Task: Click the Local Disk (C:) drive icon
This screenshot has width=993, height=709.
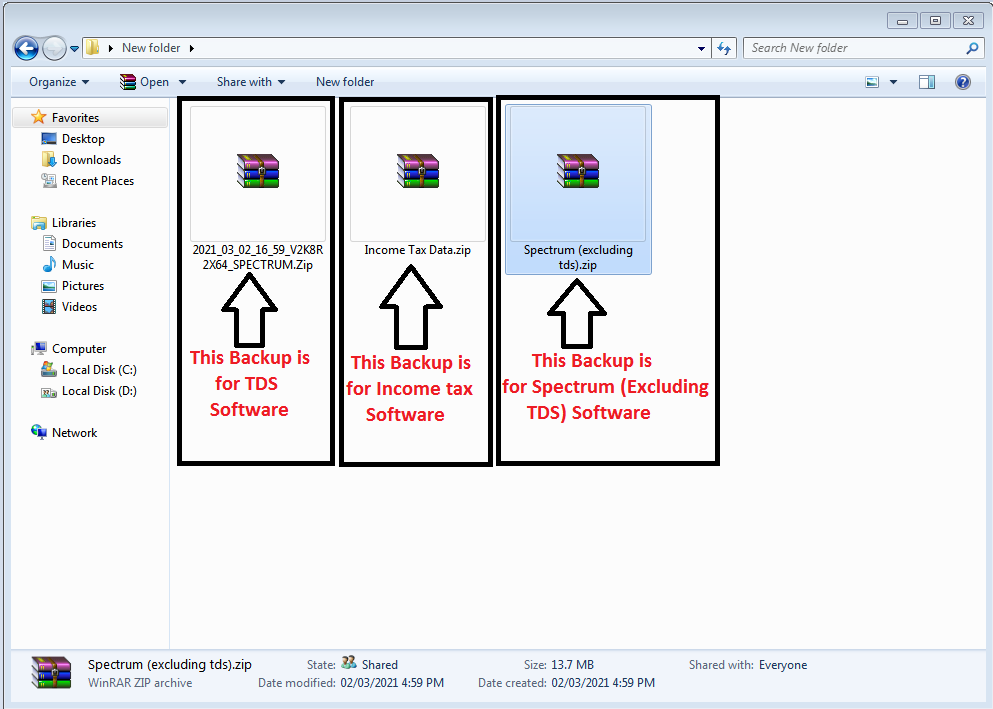Action: click(x=49, y=369)
